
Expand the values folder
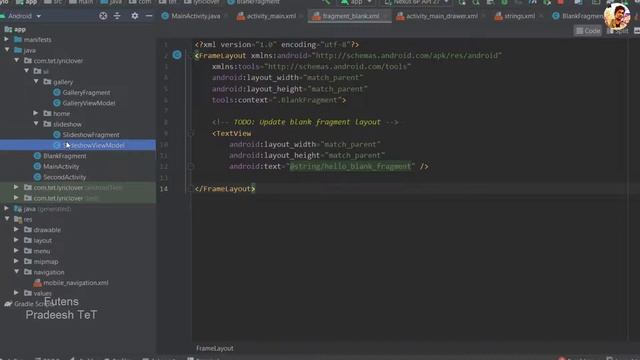coord(16,293)
